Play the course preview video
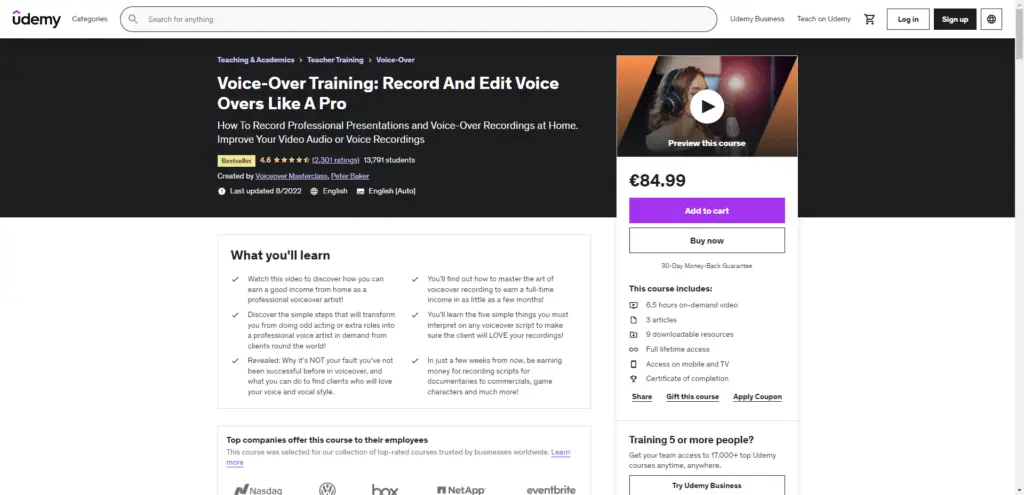 707,106
